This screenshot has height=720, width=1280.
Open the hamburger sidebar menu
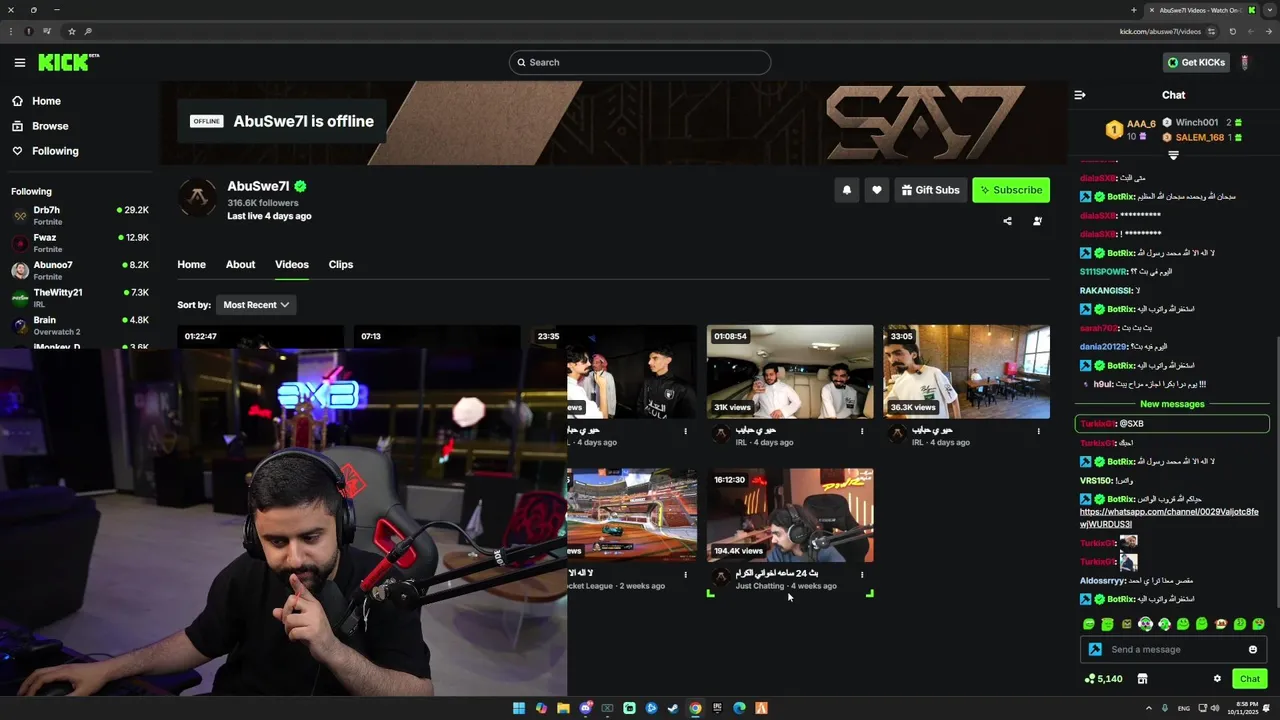coord(20,62)
